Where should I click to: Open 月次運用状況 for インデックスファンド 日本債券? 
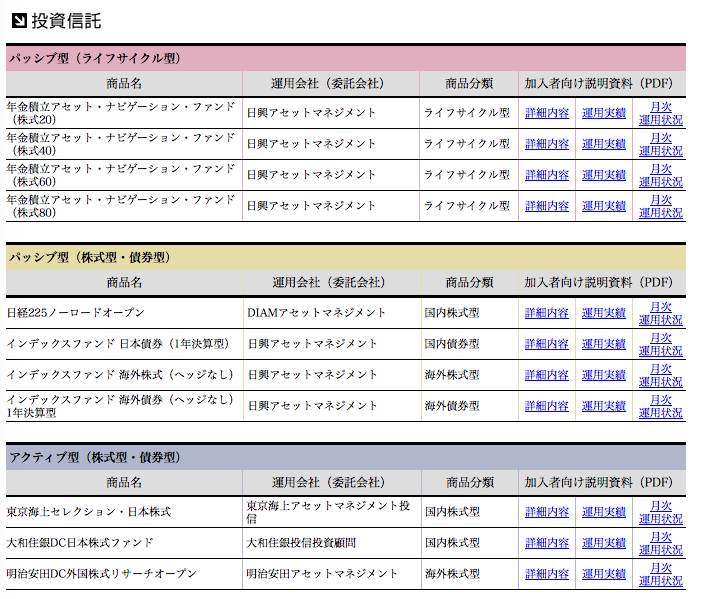point(661,344)
